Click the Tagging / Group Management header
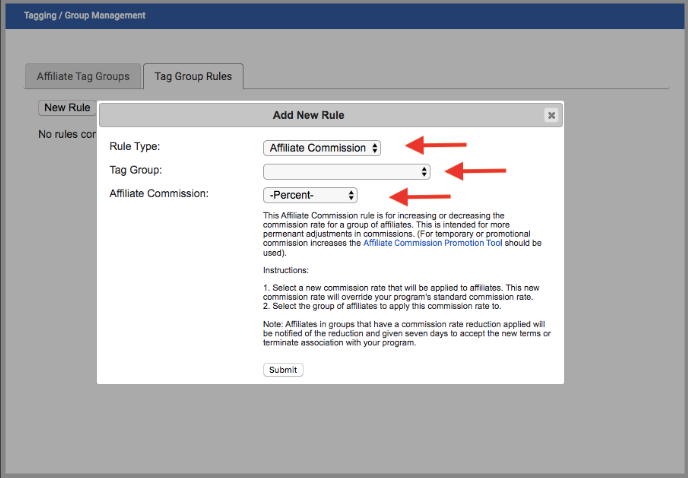Viewport: 688px width, 478px height. (x=84, y=16)
